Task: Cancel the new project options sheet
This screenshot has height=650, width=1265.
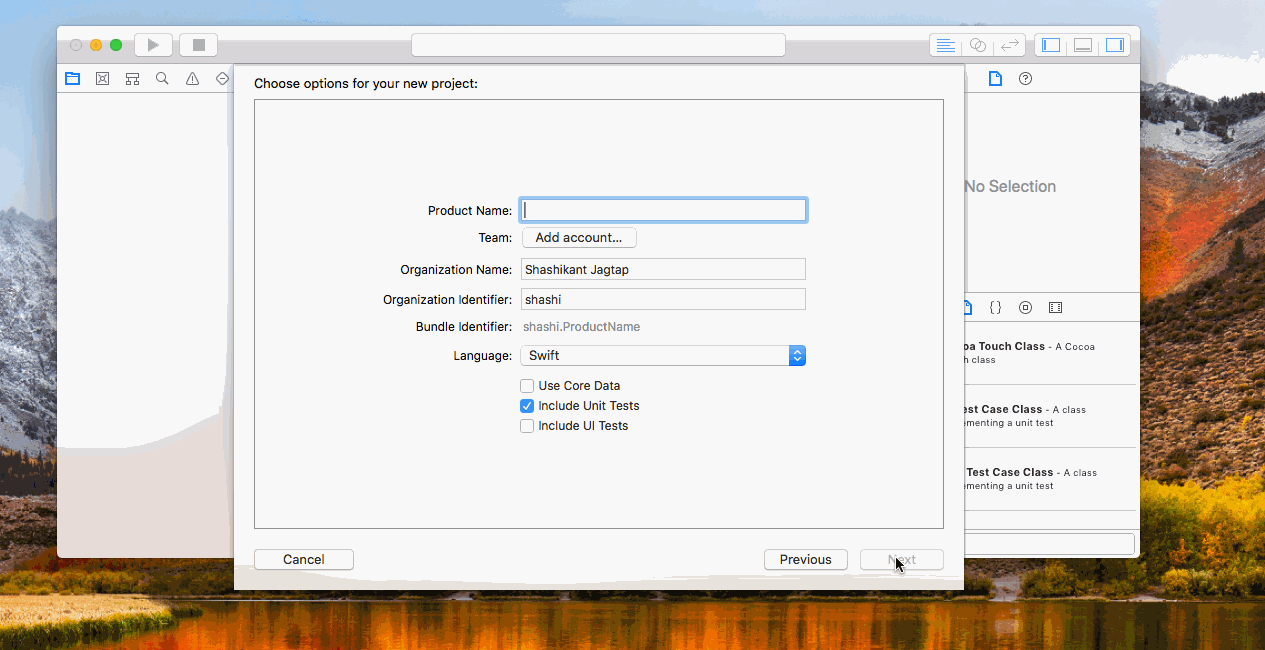Action: pyautogui.click(x=303, y=559)
